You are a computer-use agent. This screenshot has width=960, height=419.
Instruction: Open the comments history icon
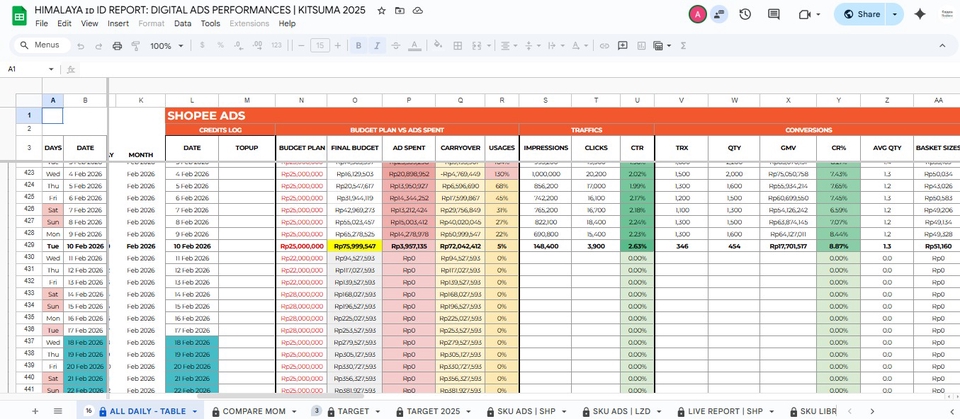(774, 14)
